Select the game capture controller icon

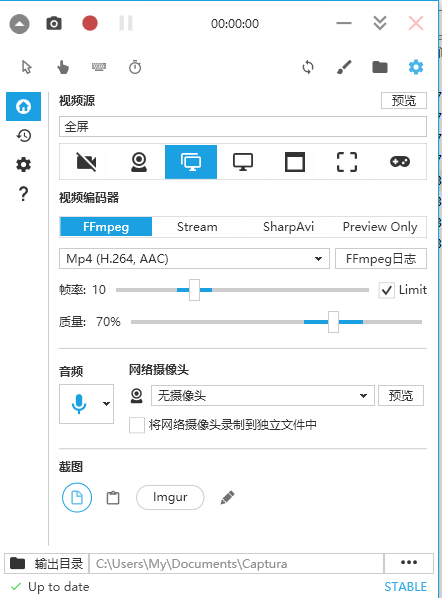pos(400,162)
